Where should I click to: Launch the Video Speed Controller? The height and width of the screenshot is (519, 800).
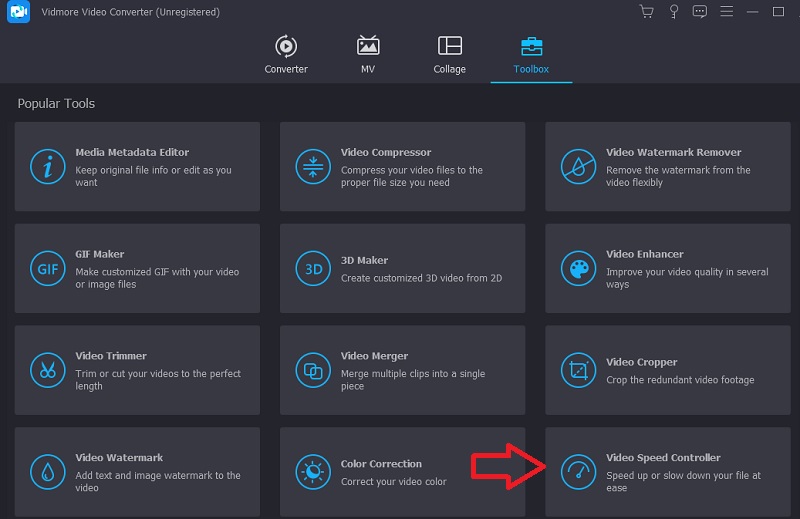667,472
